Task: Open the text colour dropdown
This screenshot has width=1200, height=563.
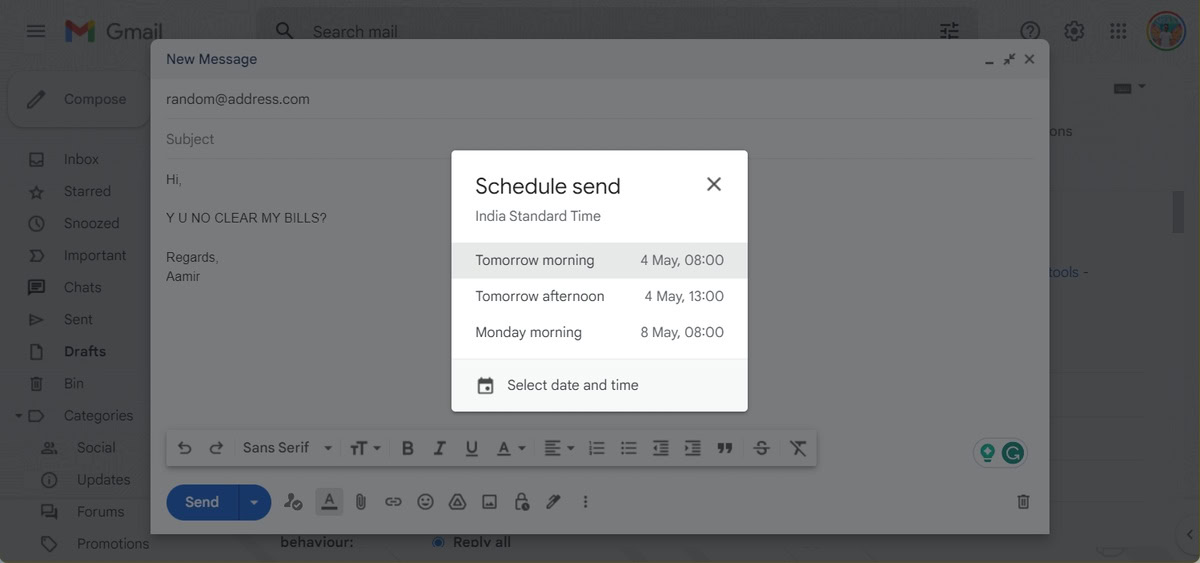Action: coord(511,448)
